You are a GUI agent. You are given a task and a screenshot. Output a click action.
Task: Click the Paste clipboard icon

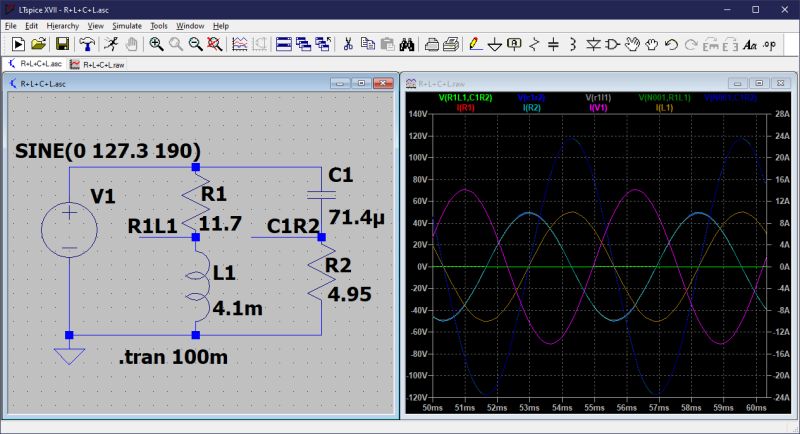click(387, 44)
